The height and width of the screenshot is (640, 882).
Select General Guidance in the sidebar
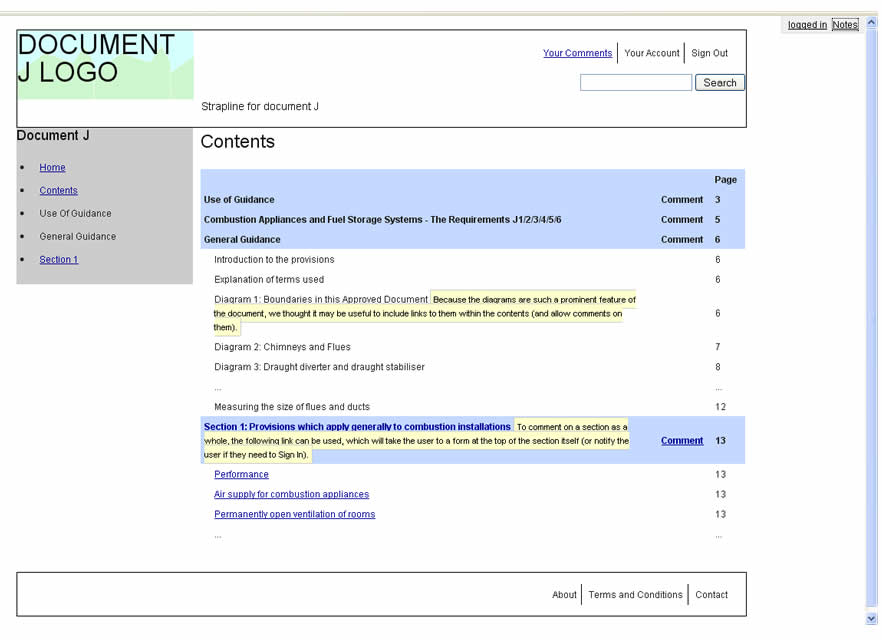click(x=78, y=237)
